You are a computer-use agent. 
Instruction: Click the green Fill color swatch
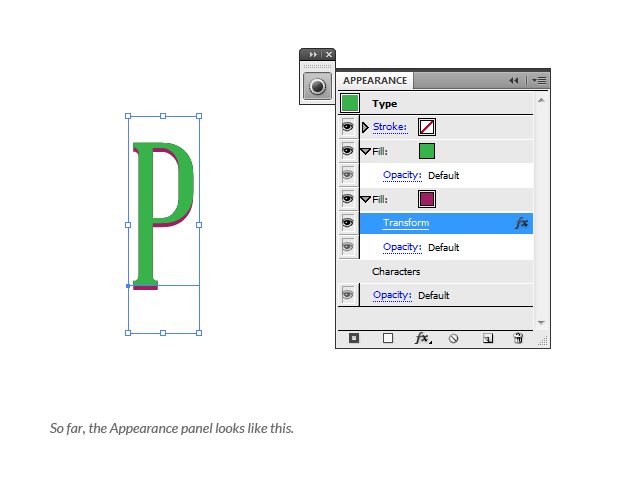(x=427, y=151)
